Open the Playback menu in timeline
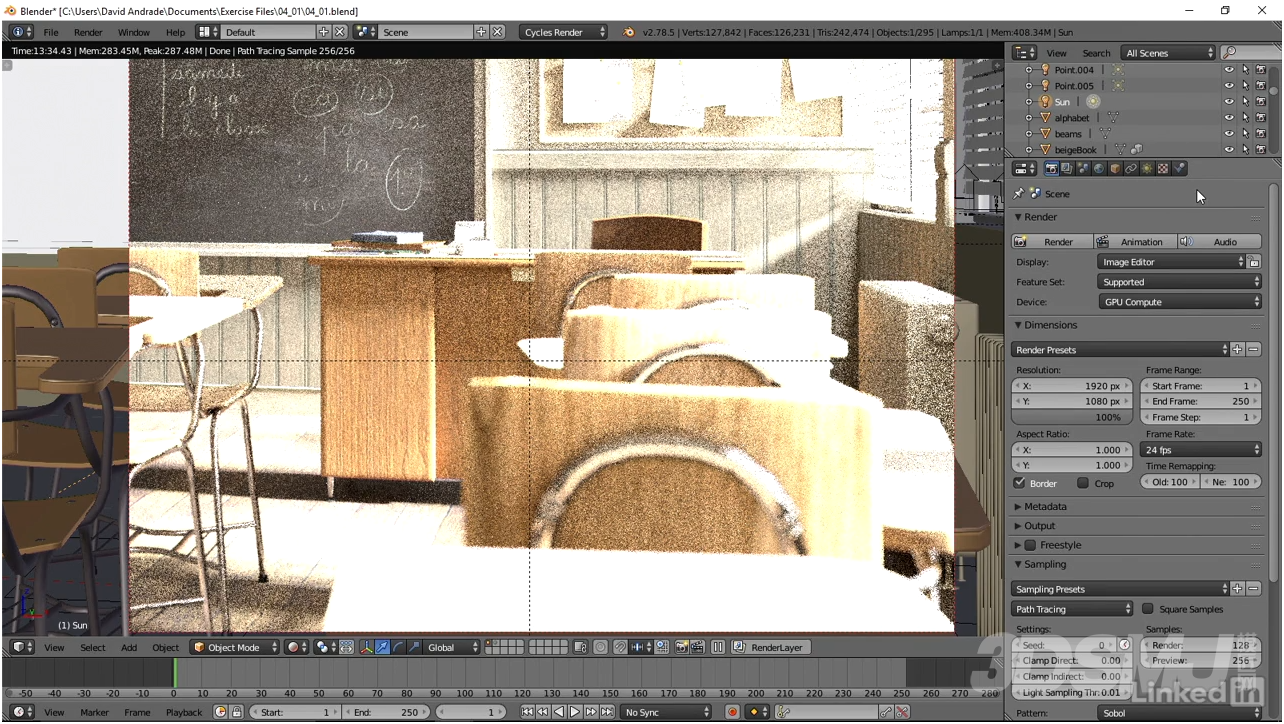This screenshot has width=1284, height=724. (x=184, y=712)
